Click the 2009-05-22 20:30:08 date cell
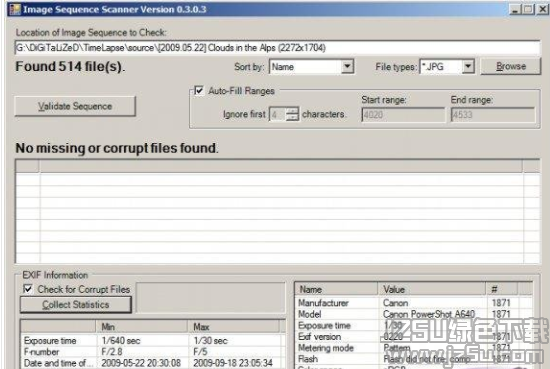The image size is (550, 369). [141, 363]
